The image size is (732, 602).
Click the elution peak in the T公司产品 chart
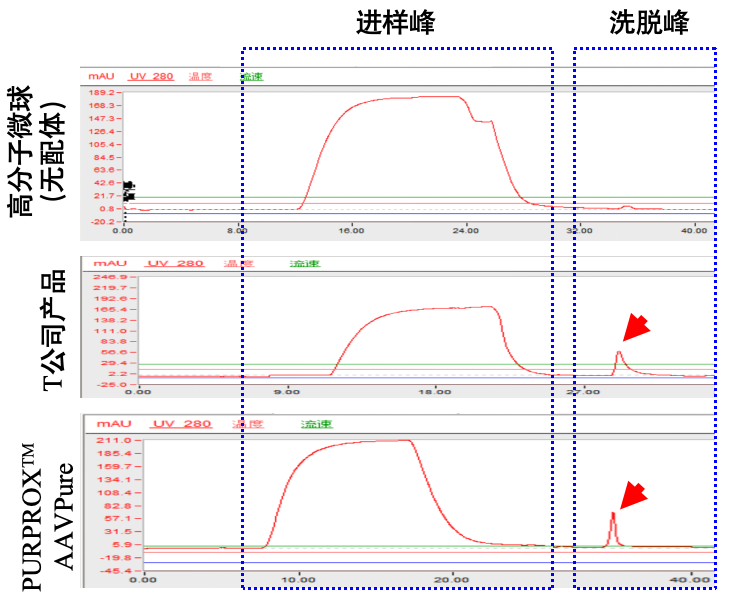click(619, 355)
